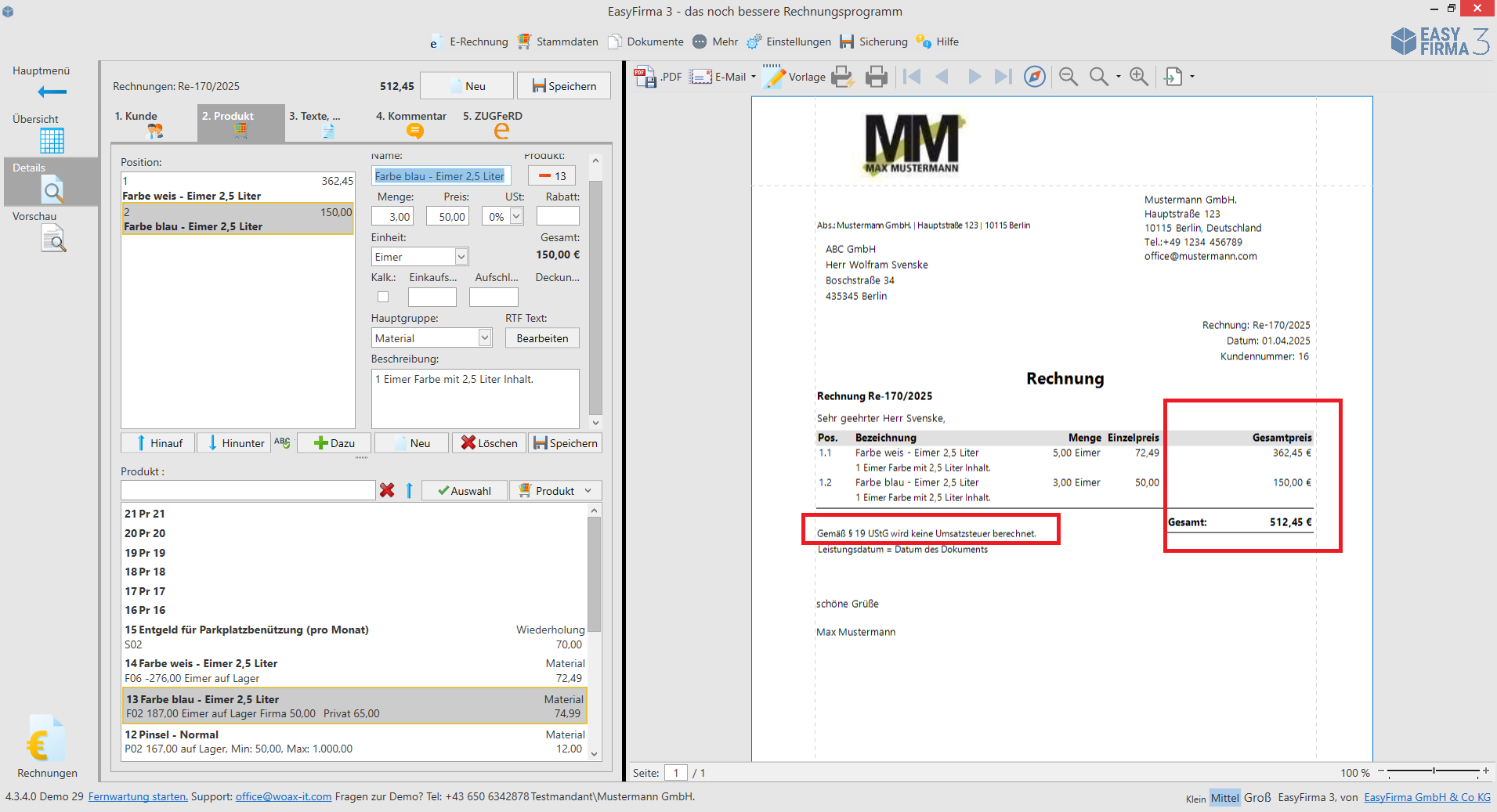Toggle the Kalk. checkbox

point(383,297)
